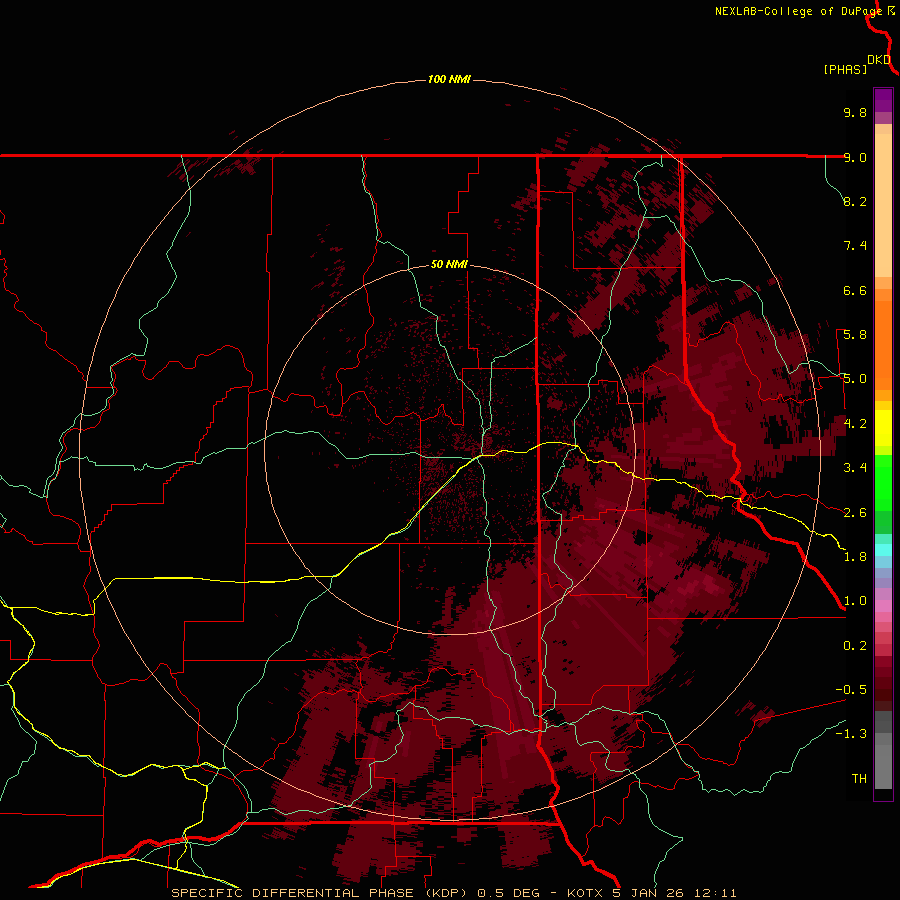Click the 9.0 value on color scale
Screen dimensions: 900x900
855,157
